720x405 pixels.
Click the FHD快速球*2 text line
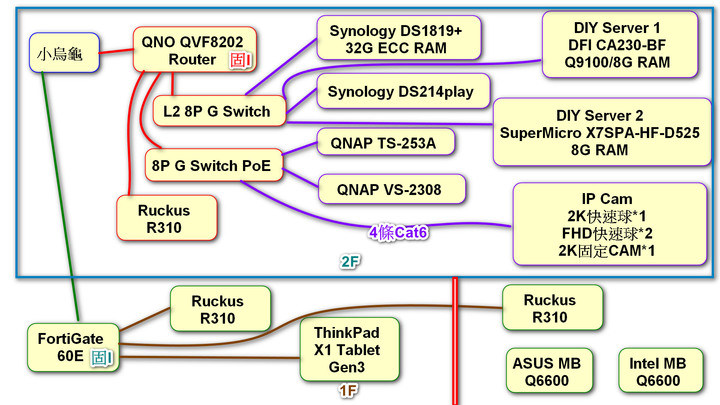point(607,233)
